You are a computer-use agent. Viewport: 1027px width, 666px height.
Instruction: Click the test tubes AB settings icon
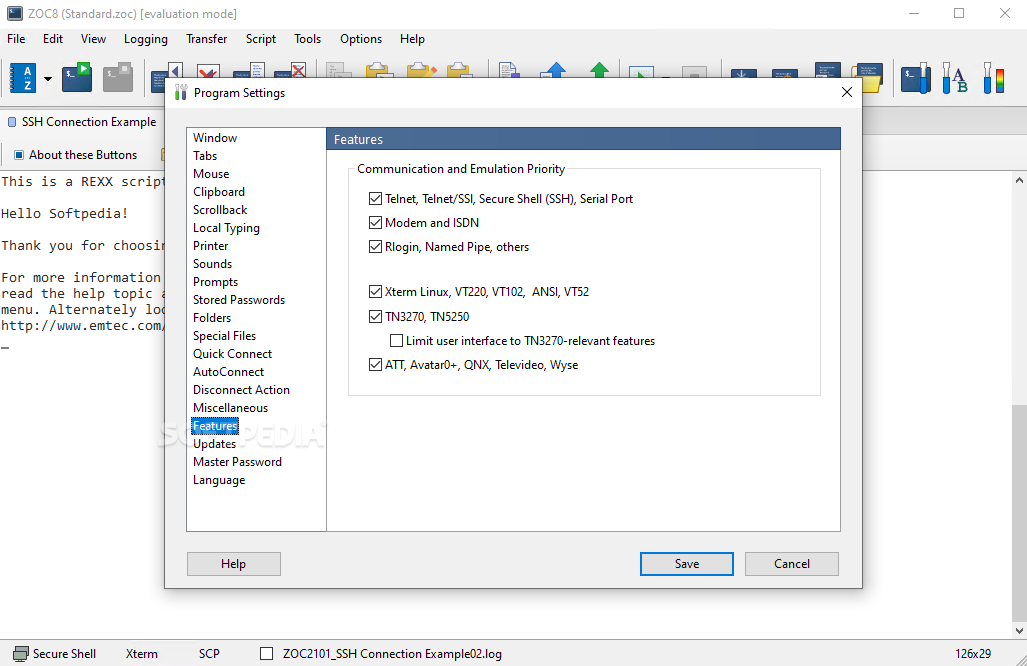(955, 78)
